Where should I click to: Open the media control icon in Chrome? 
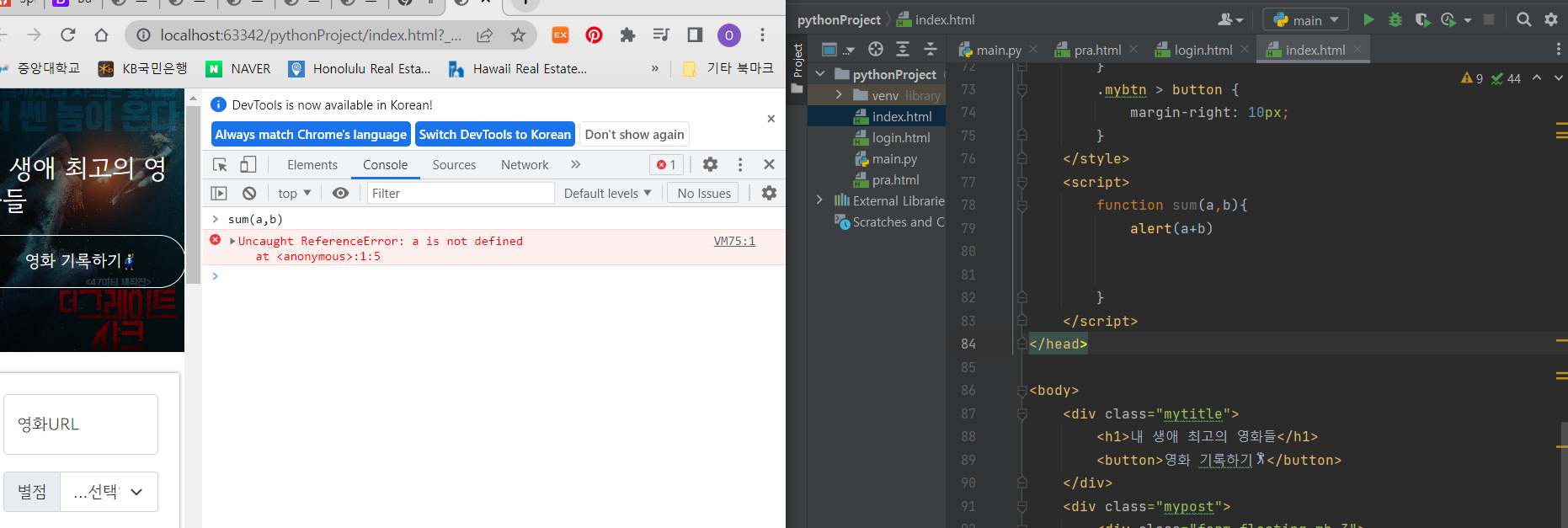click(x=661, y=35)
